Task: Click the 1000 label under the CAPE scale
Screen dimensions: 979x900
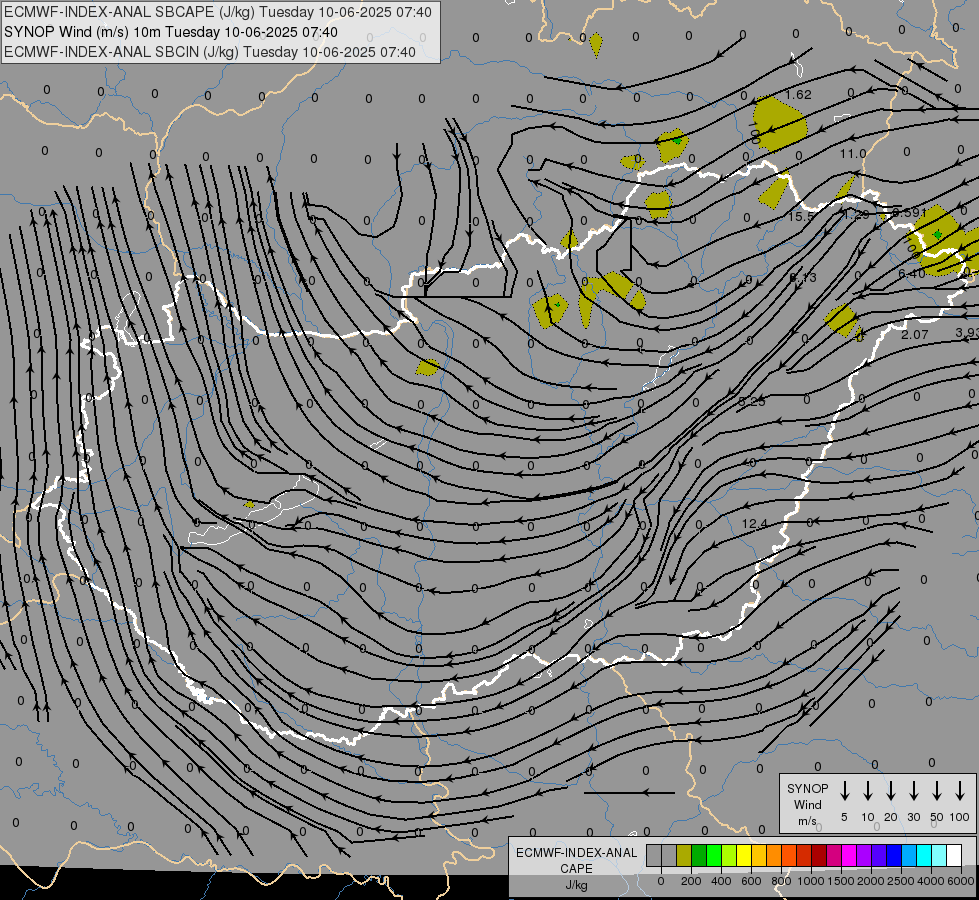Action: click(x=811, y=881)
